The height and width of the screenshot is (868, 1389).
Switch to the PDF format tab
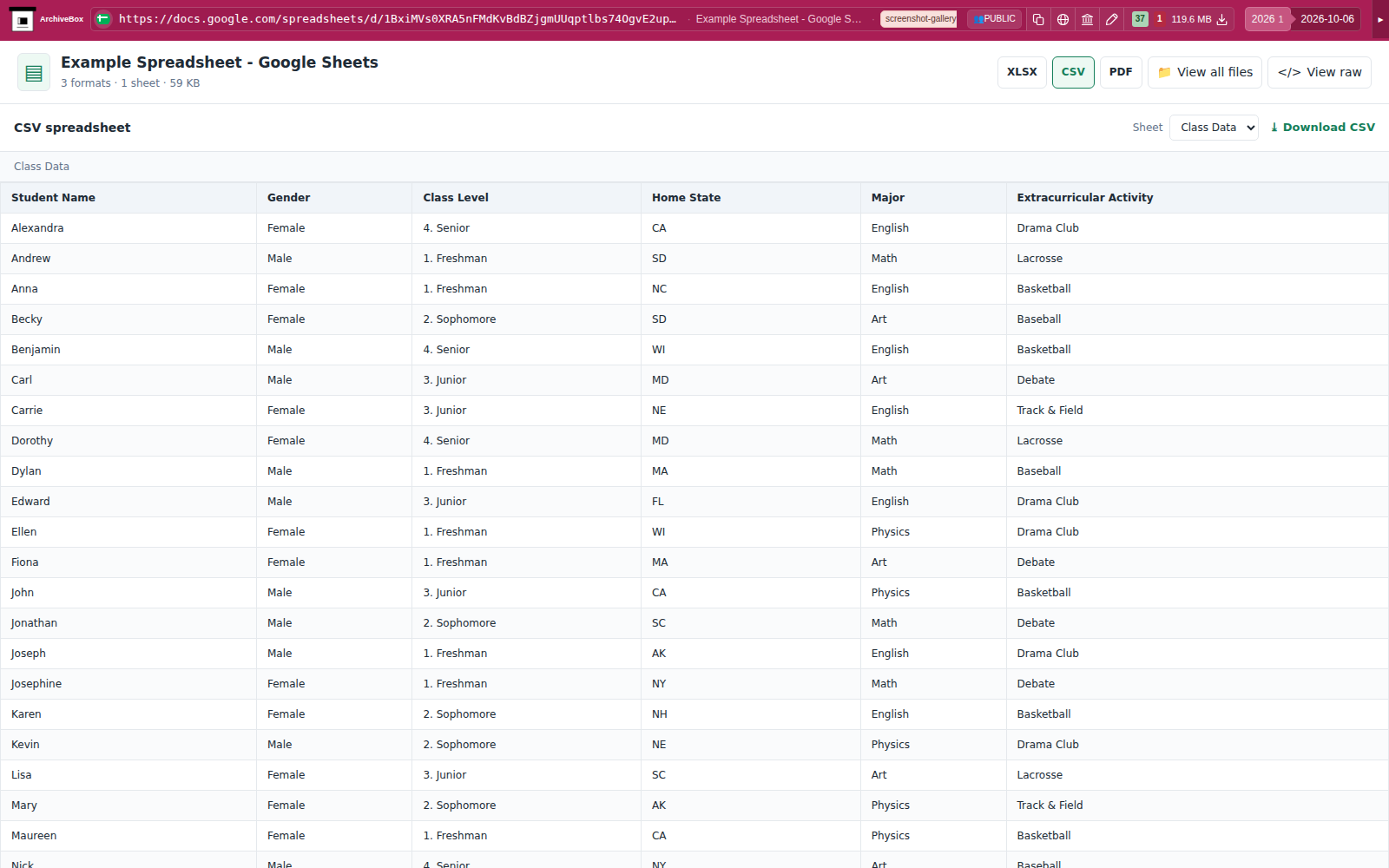pos(1121,72)
